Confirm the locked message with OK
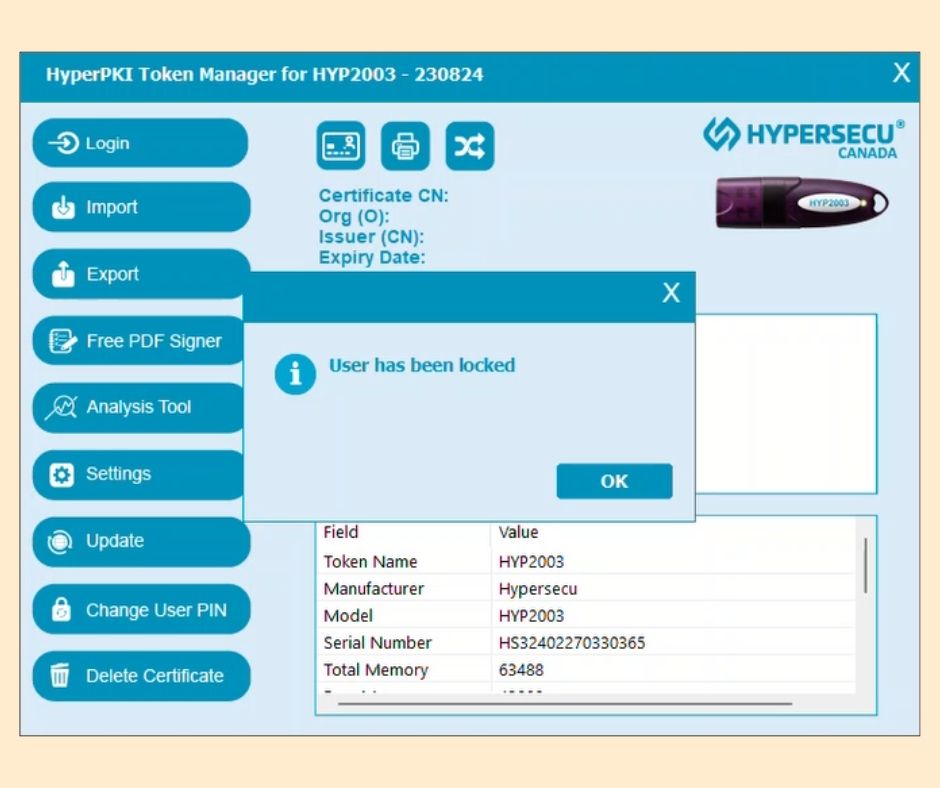This screenshot has width=940, height=788. (614, 481)
